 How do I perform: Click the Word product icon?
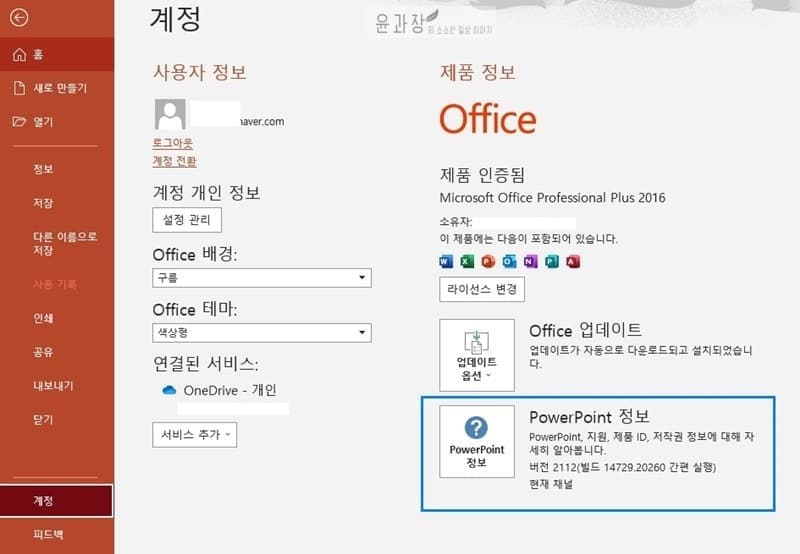pyautogui.click(x=446, y=262)
